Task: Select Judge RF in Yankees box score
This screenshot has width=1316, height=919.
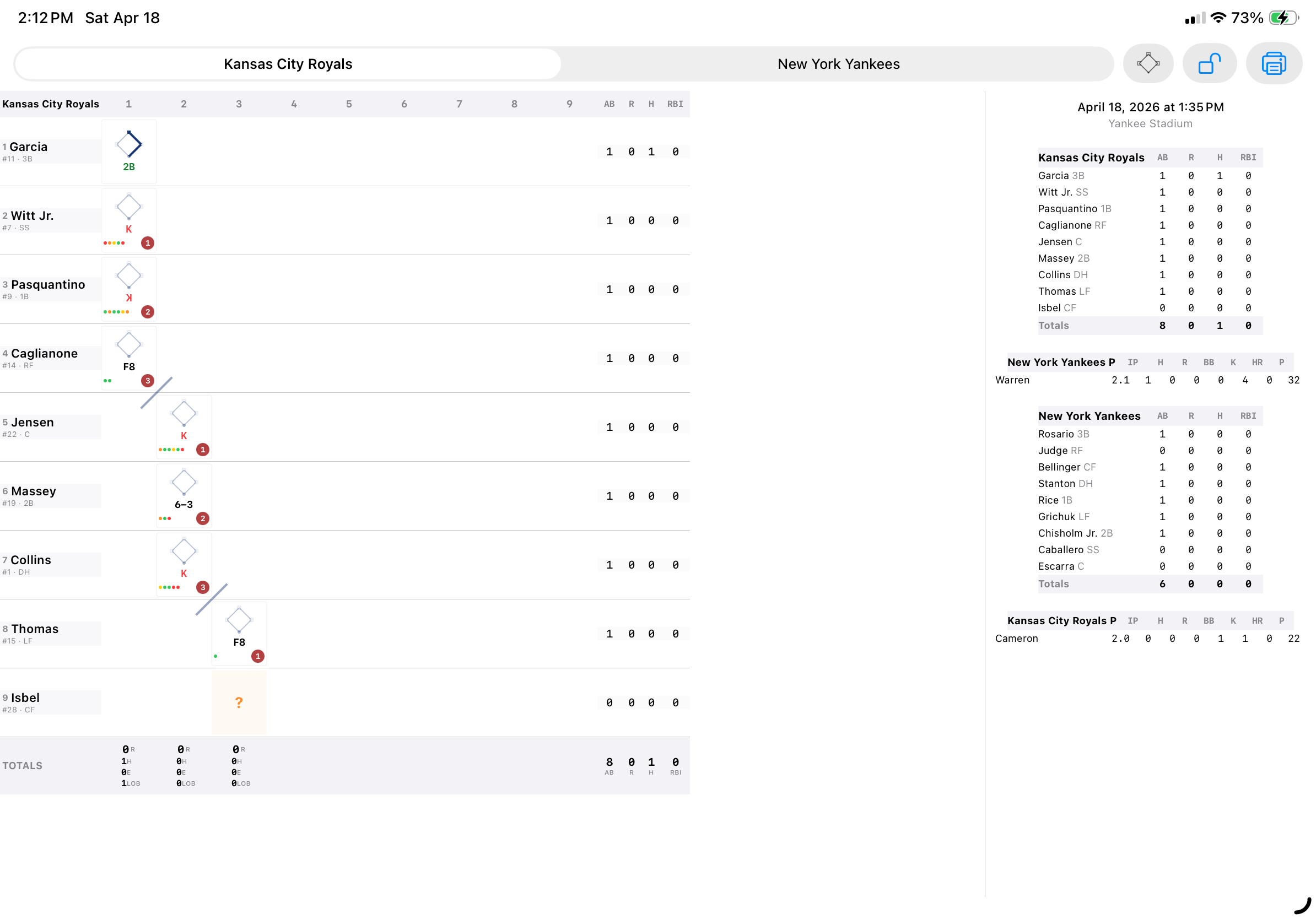Action: click(1150, 450)
